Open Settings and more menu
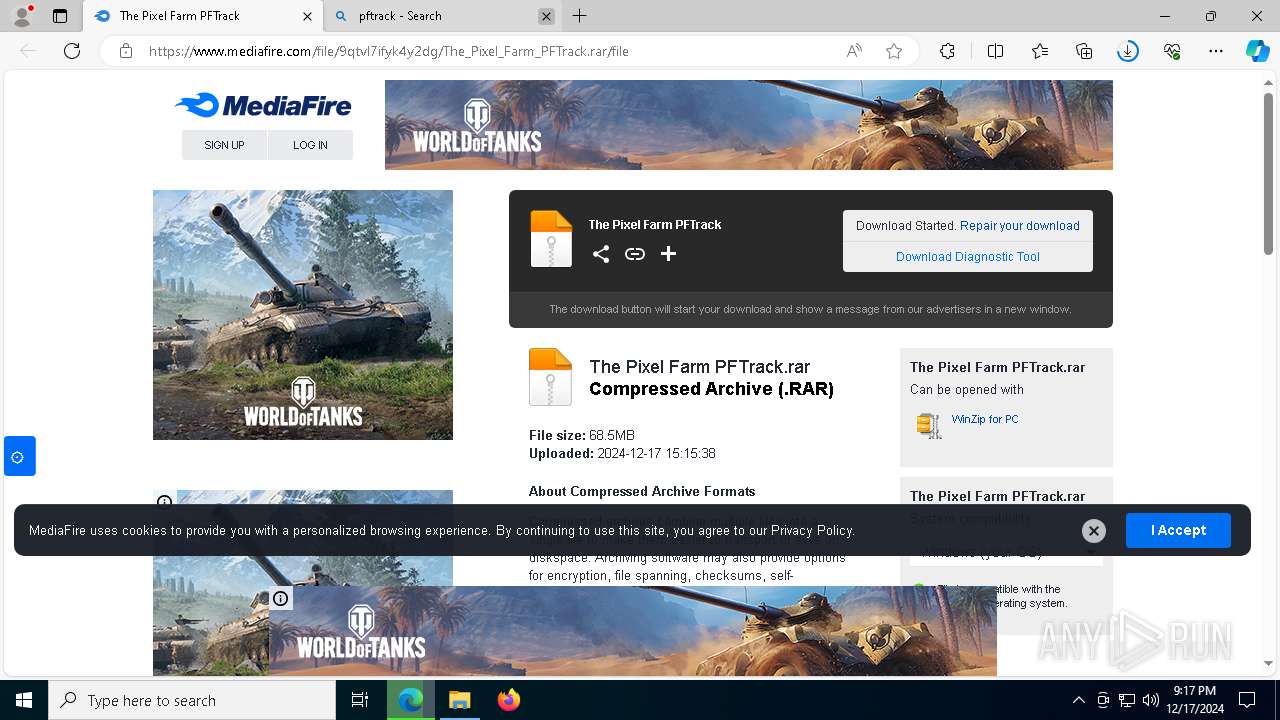 click(1216, 51)
